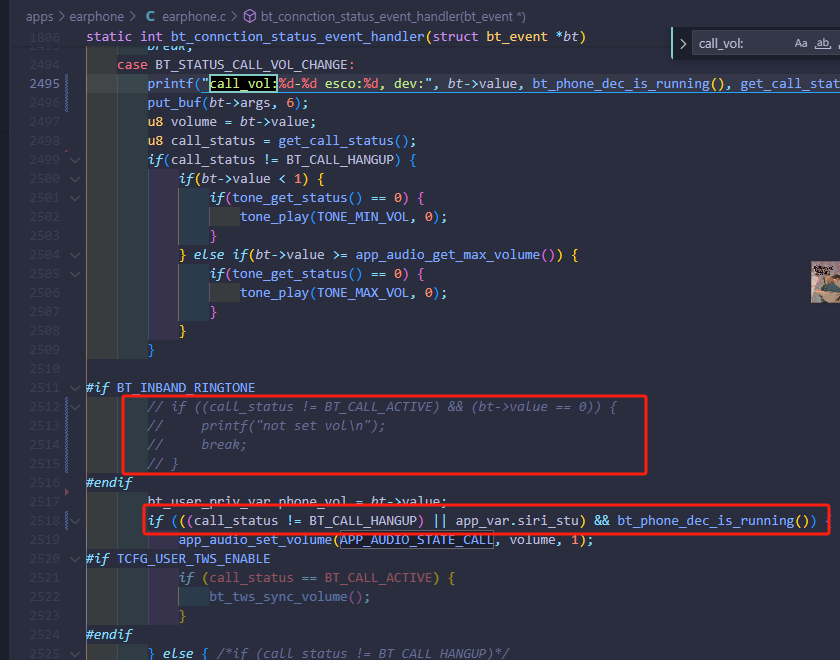The height and width of the screenshot is (660, 840).
Task: Toggle Match Whole Word in find widget
Action: (822, 43)
